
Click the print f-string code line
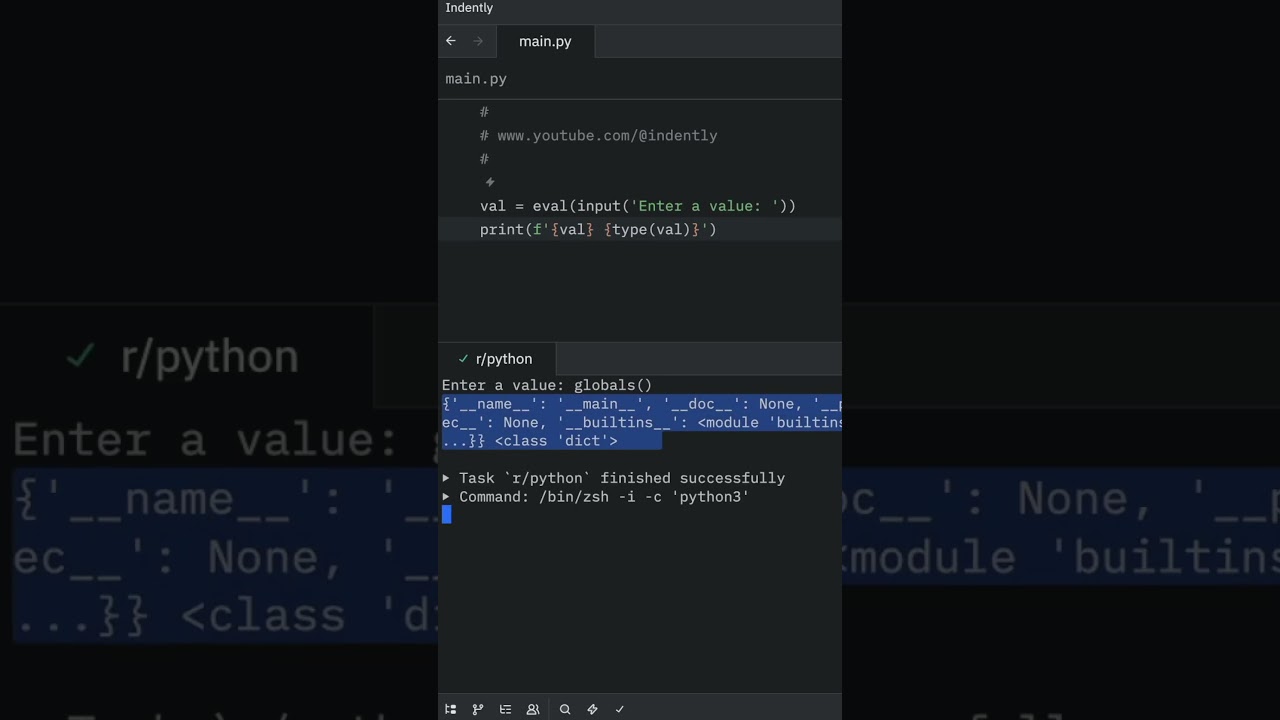(598, 230)
